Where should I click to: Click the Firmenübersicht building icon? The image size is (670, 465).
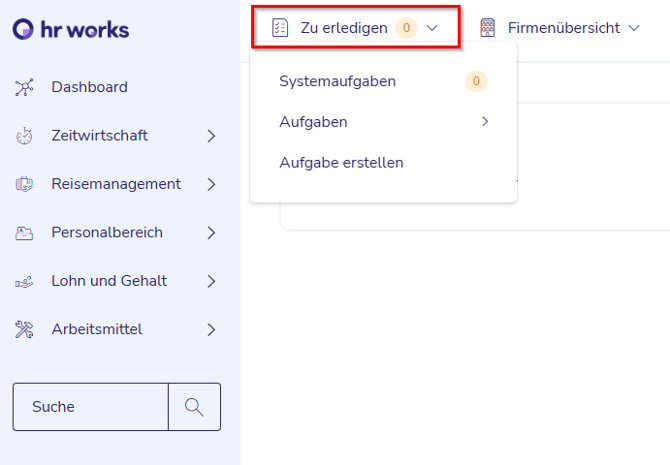(488, 28)
